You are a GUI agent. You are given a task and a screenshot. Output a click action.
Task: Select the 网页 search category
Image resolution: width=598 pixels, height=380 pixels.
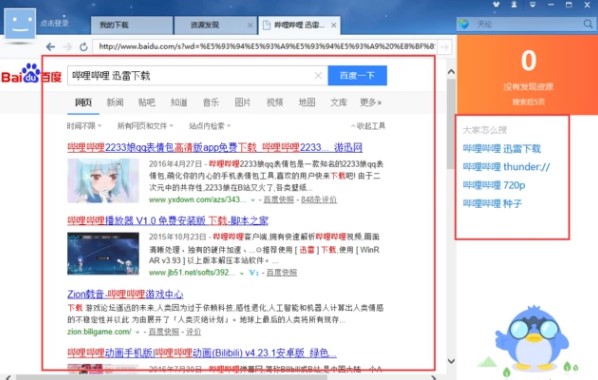click(83, 102)
